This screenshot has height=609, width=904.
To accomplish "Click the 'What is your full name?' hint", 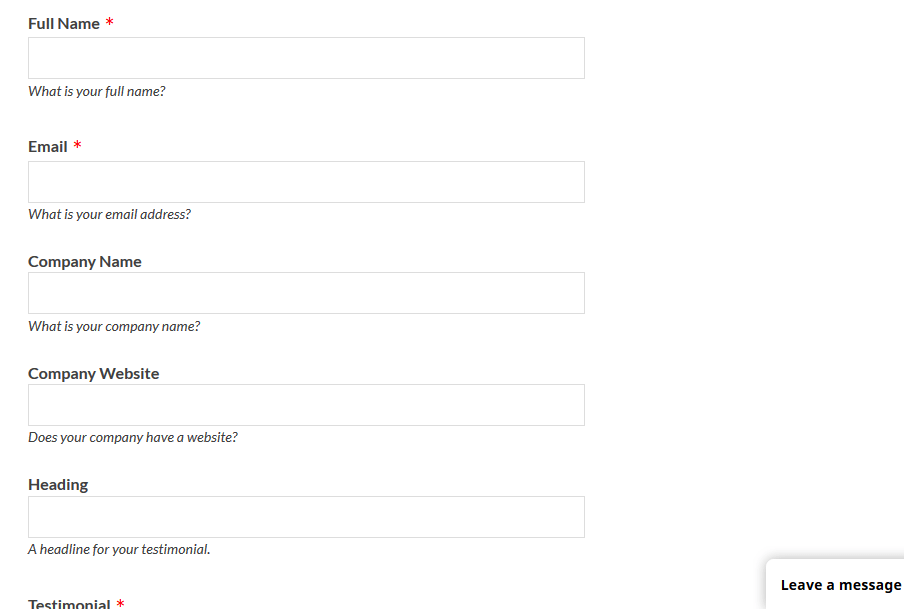I will (96, 91).
